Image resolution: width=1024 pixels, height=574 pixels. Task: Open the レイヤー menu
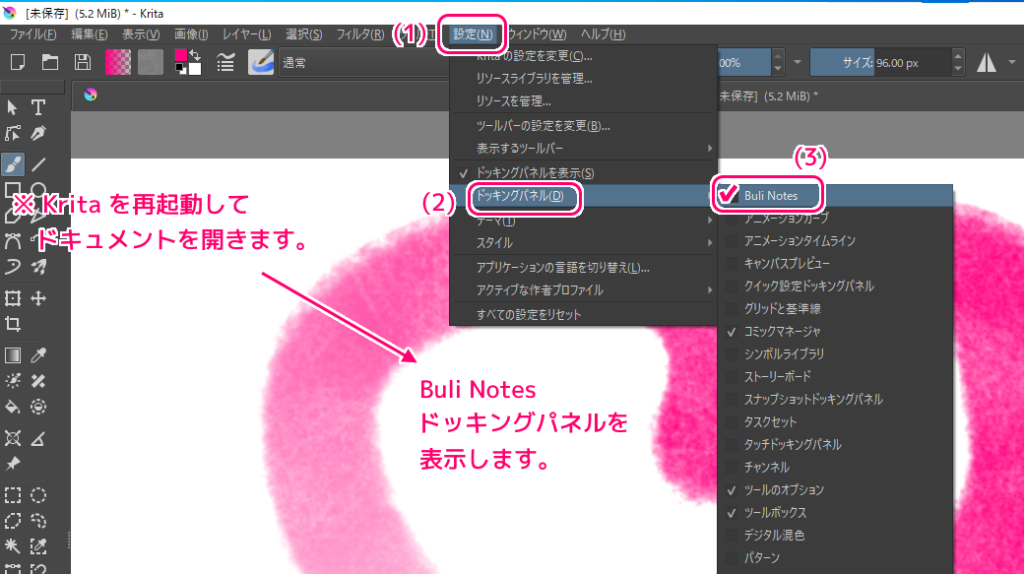point(246,34)
